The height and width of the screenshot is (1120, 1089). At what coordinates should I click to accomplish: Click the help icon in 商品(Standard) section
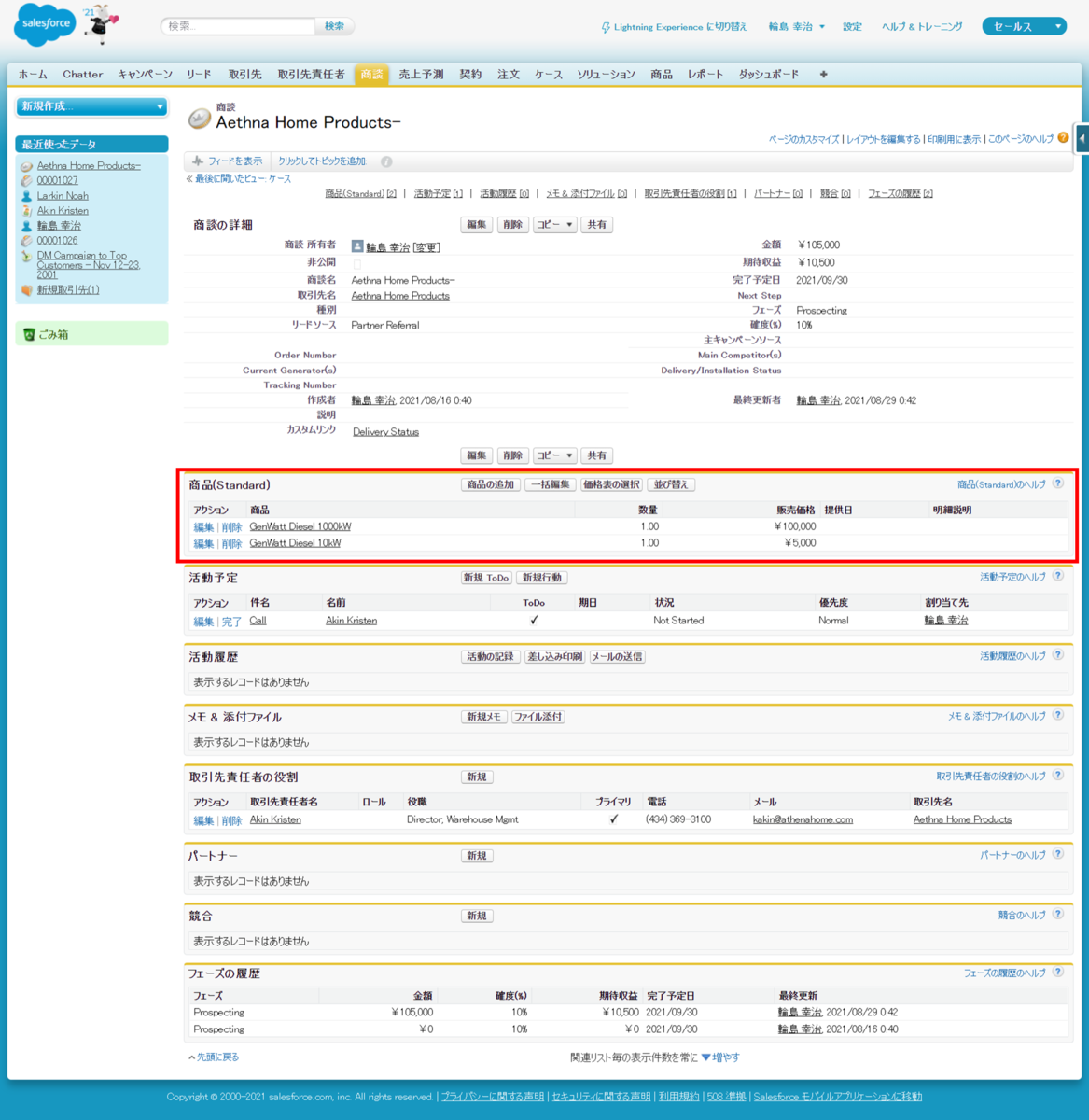[1058, 483]
